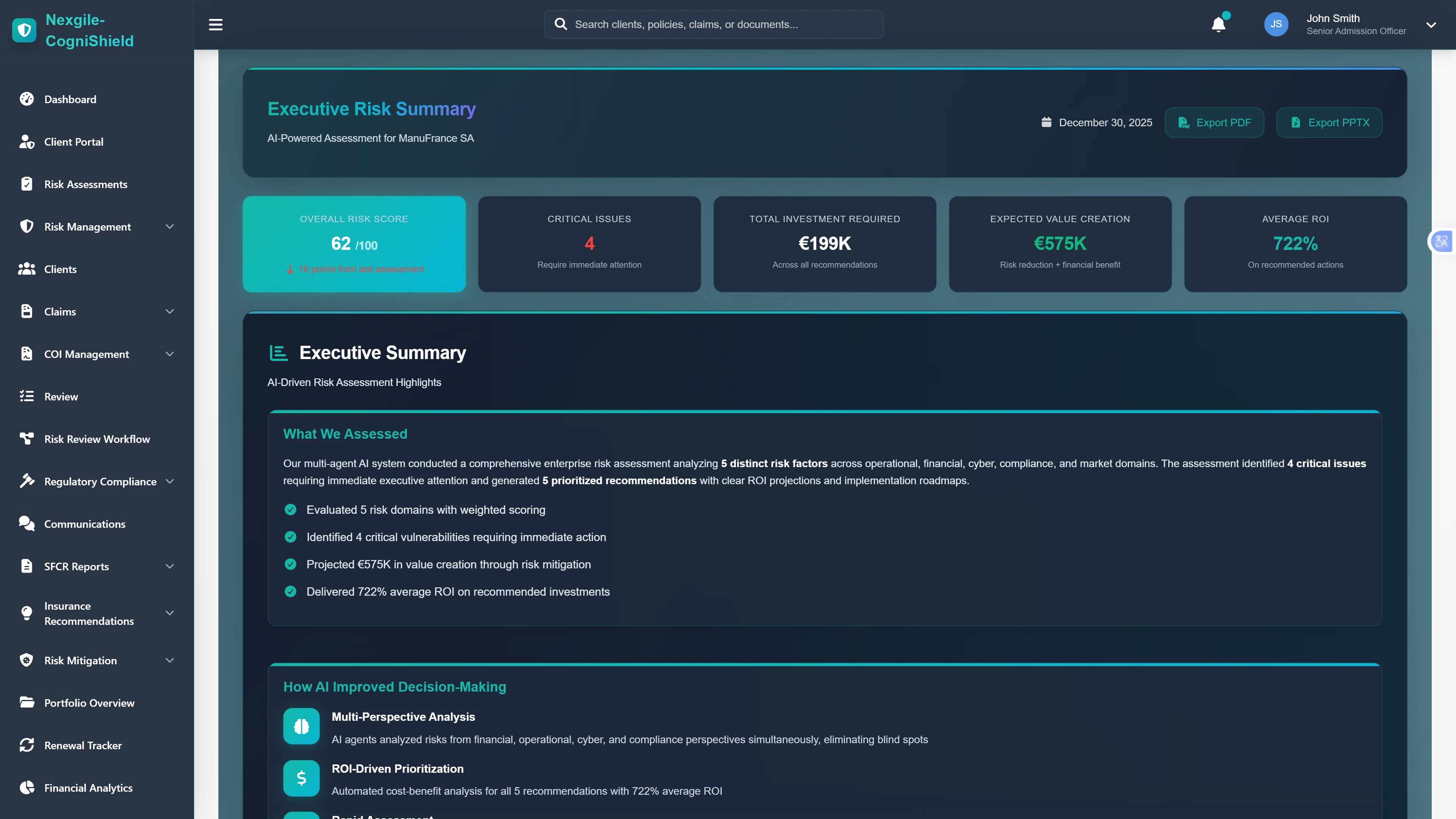The width and height of the screenshot is (1456, 819).
Task: Open the user profile dropdown arrow
Action: (x=1431, y=24)
